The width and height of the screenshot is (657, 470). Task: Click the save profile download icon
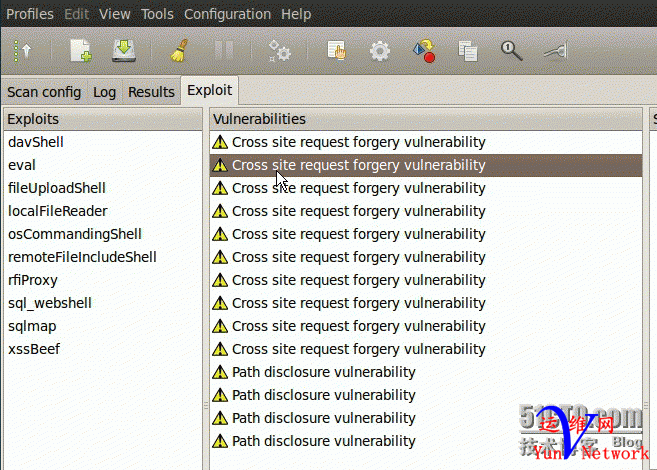[x=124, y=51]
